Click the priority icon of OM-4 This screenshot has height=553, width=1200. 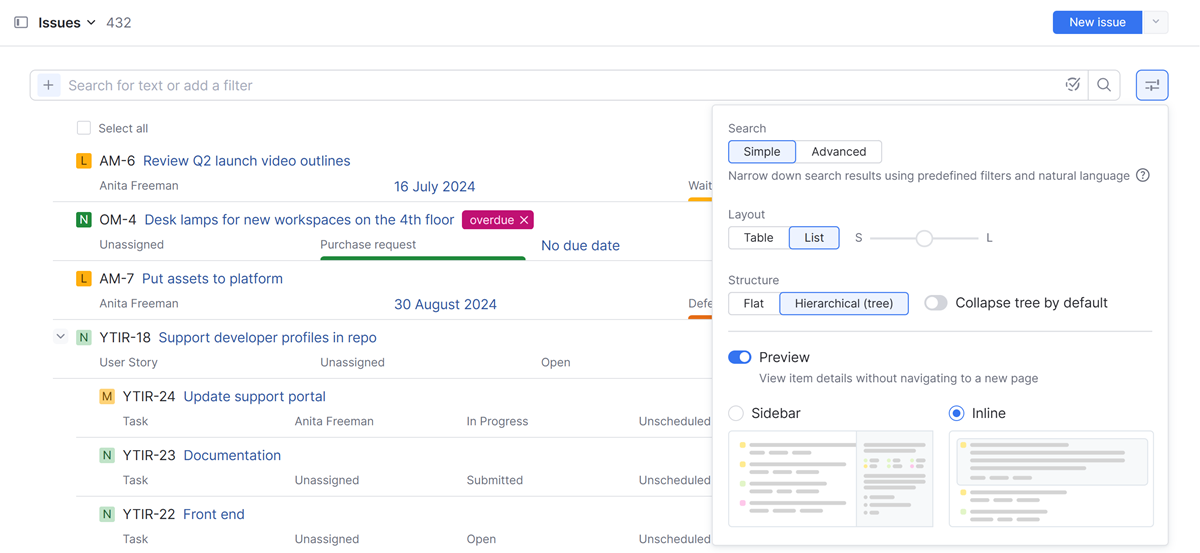84,220
